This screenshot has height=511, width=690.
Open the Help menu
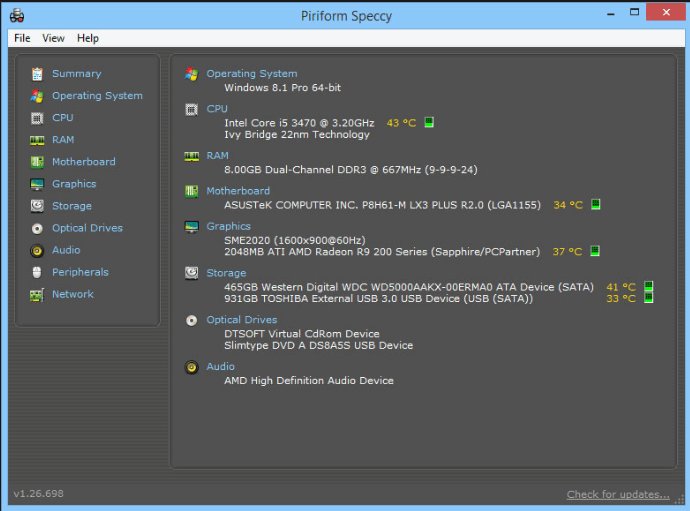[88, 38]
